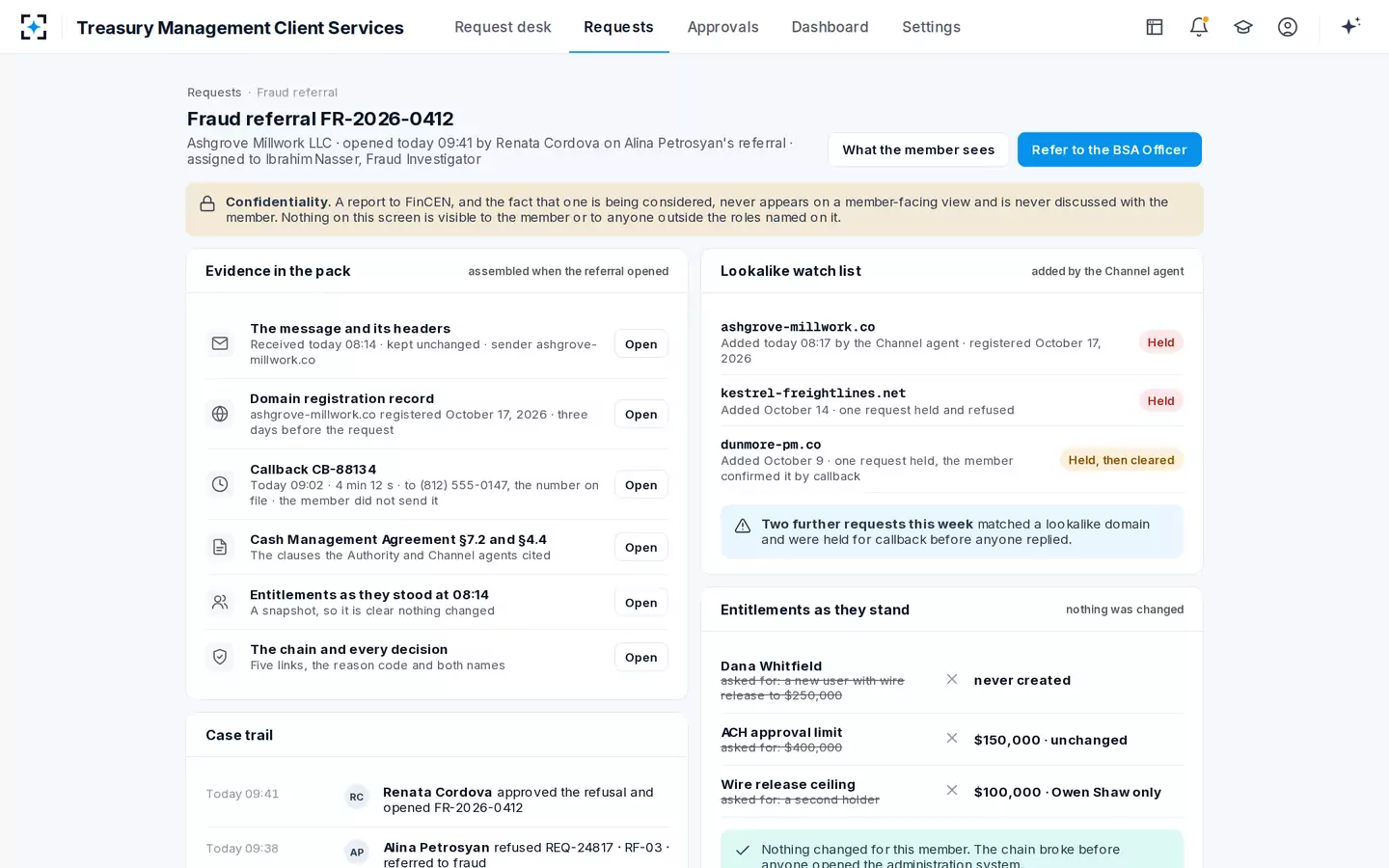The image size is (1389, 868).
Task: Open the Domain registration record
Action: 640,415
